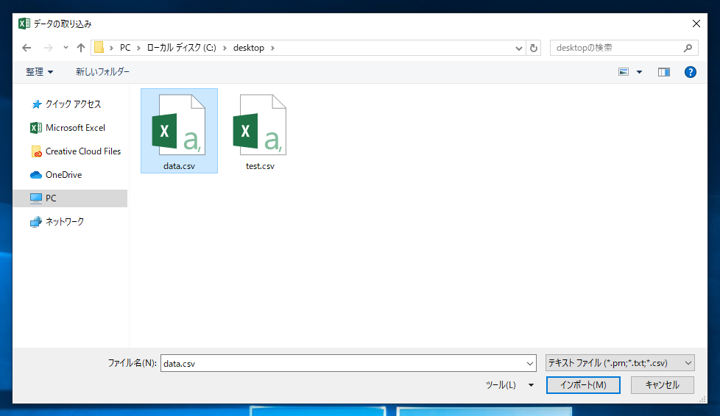Click the folder icon in address bar
This screenshot has width=720, height=416.
click(99, 48)
